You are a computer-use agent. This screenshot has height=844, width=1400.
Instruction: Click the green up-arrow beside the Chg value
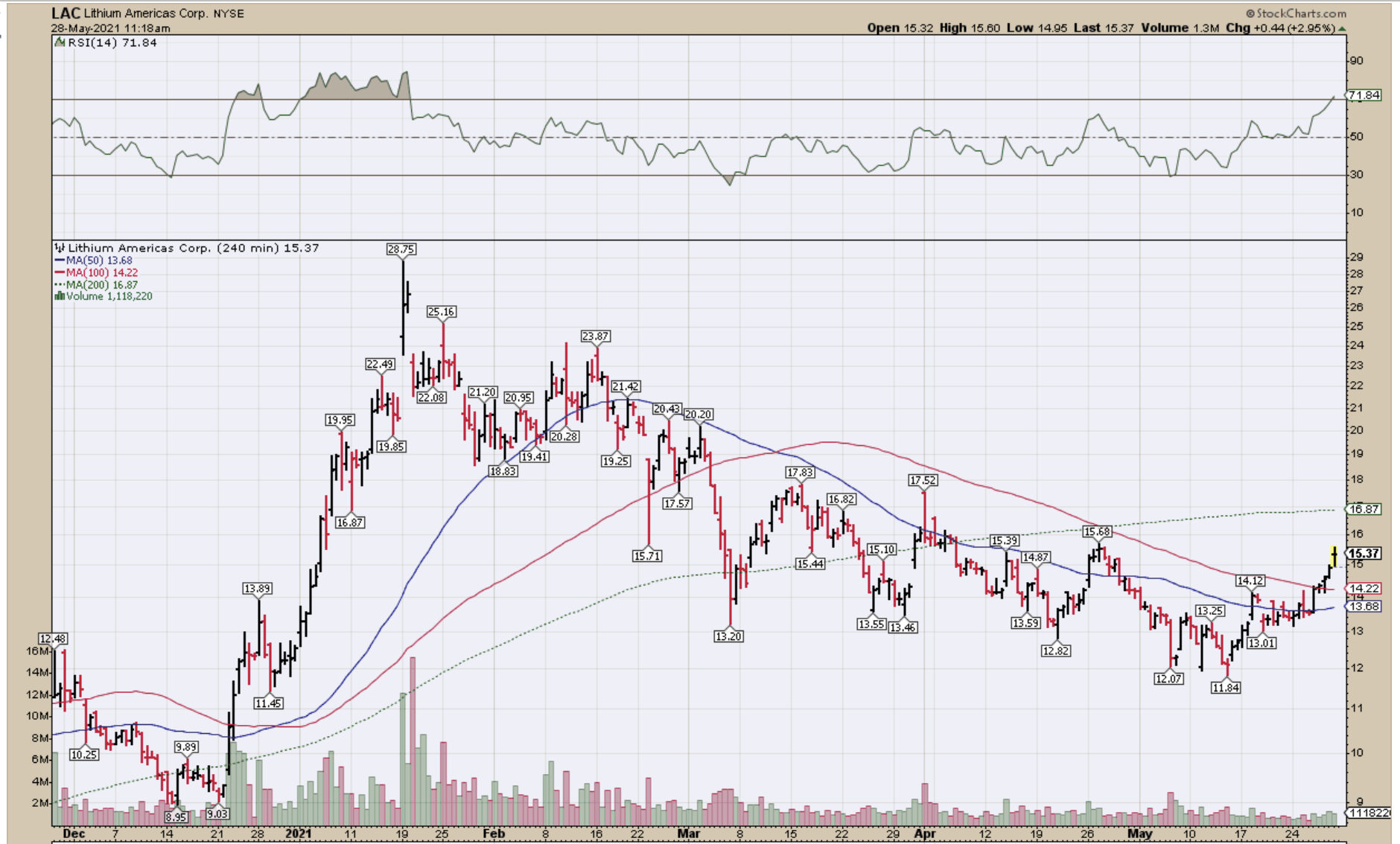(x=1342, y=28)
